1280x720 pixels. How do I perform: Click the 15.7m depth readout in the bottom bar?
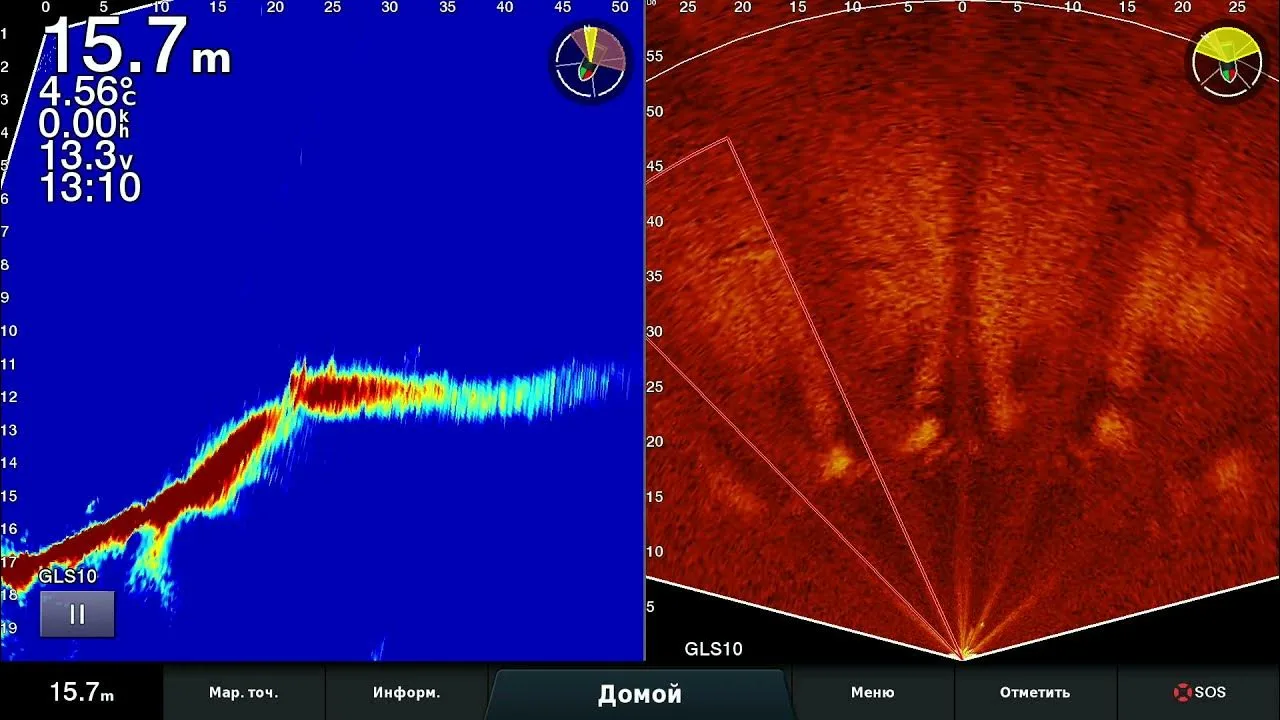pos(81,692)
